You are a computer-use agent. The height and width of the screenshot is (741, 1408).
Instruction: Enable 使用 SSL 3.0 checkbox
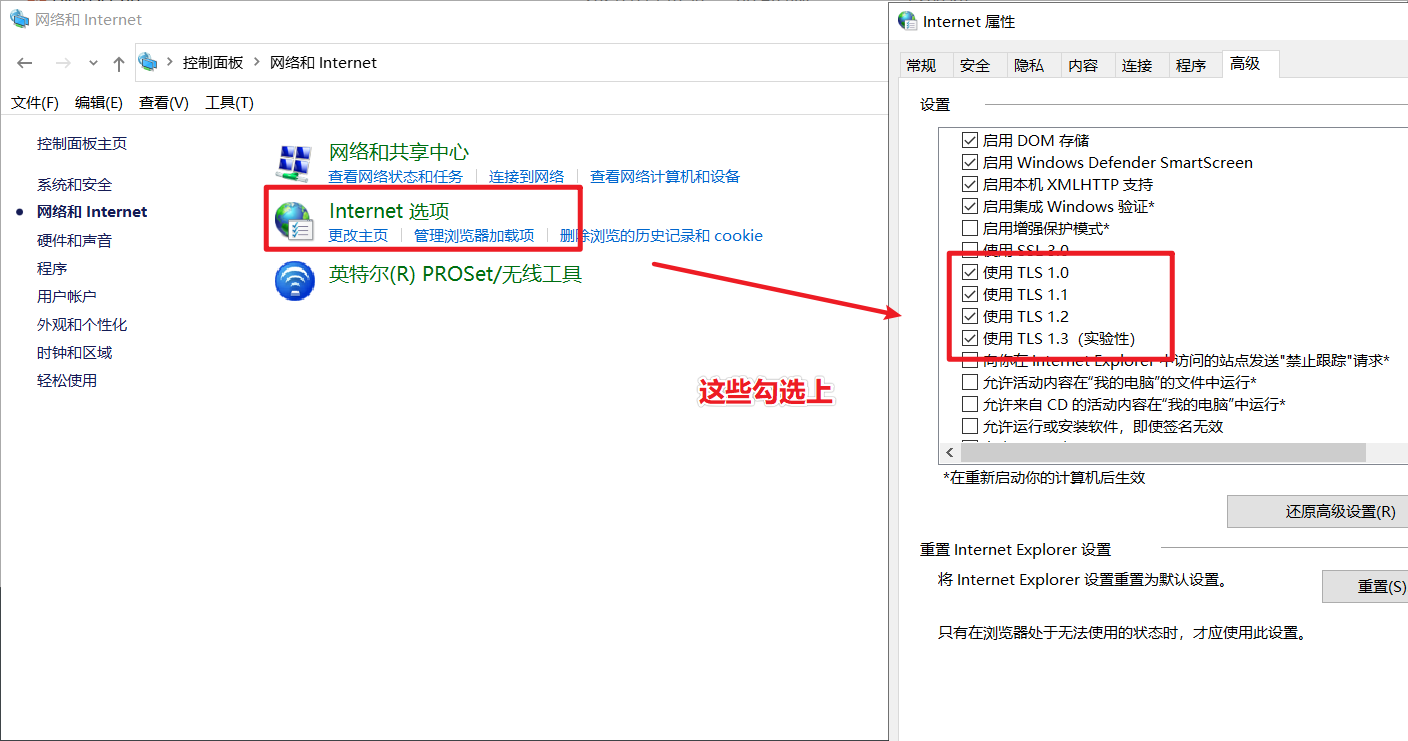coord(969,249)
